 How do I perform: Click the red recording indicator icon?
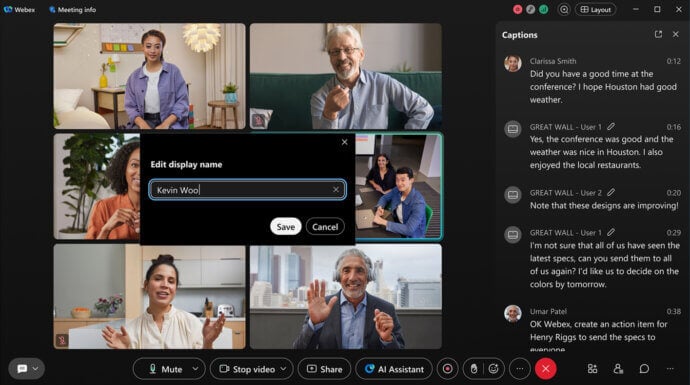[518, 9]
